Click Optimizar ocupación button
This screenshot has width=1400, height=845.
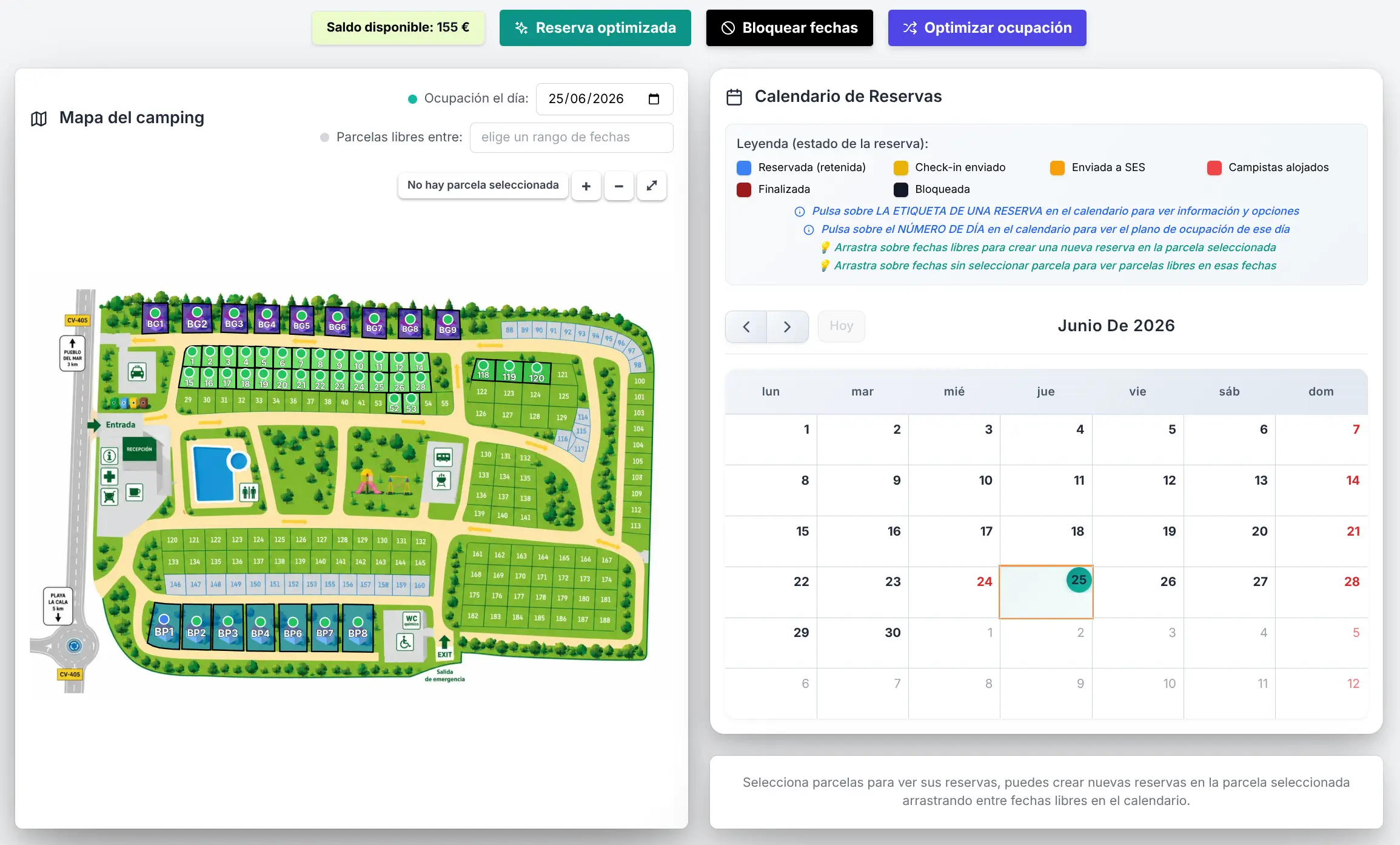pyautogui.click(x=986, y=28)
